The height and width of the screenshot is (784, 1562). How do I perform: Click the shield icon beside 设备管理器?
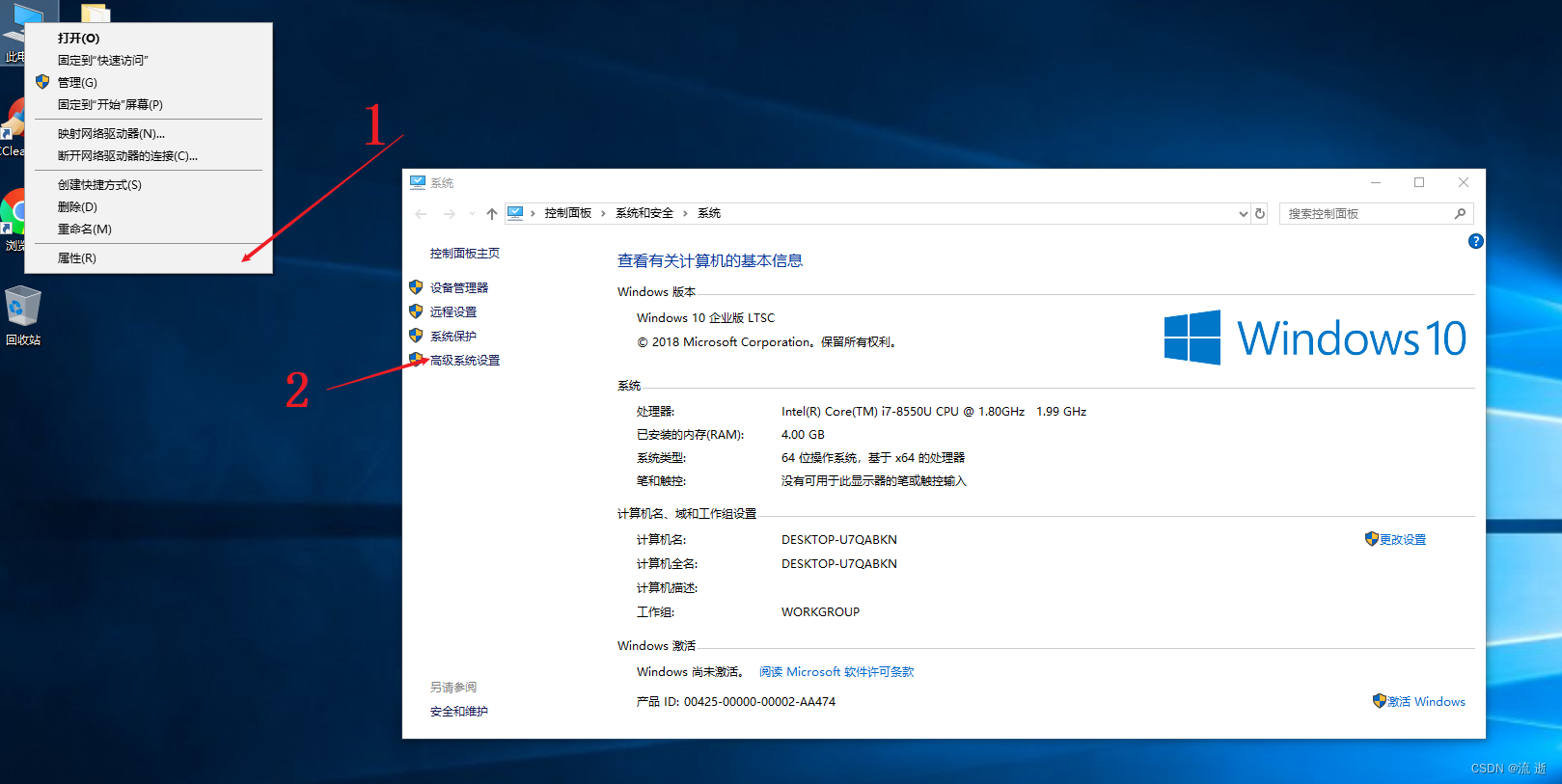pos(416,287)
